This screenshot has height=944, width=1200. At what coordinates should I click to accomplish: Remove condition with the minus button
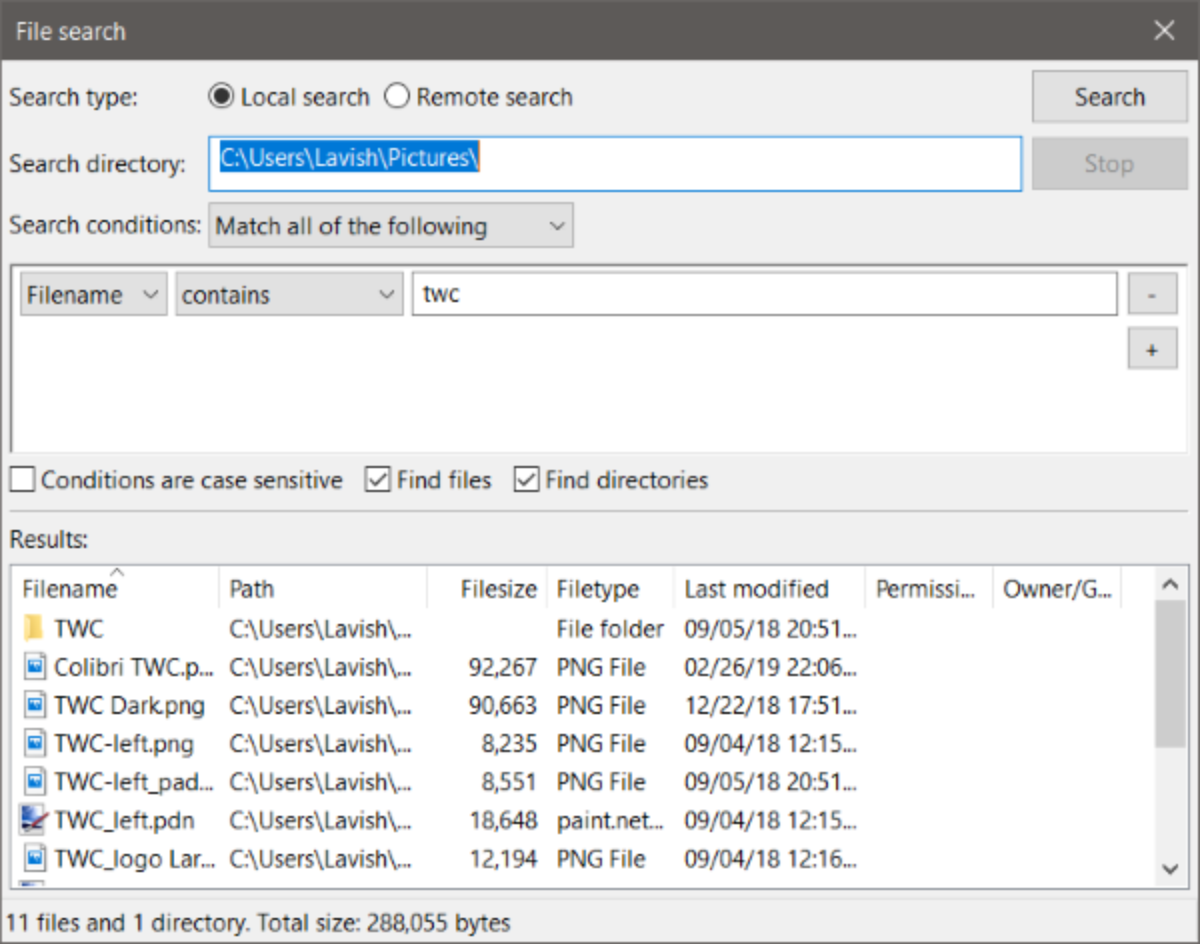[1152, 296]
